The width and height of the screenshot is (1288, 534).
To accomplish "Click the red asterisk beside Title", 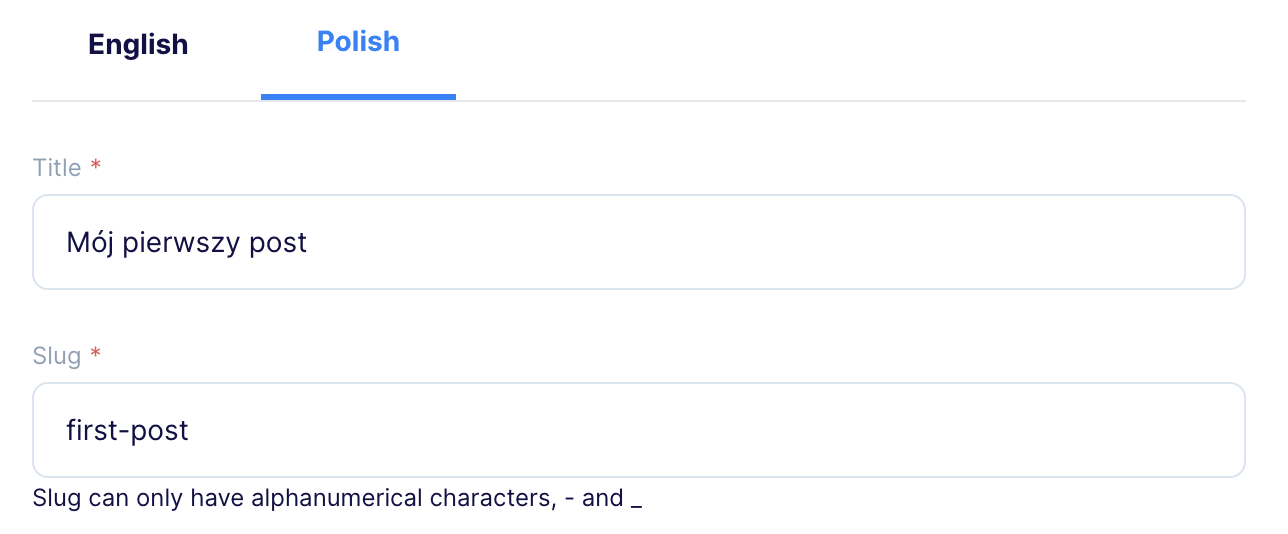I will coord(96,166).
